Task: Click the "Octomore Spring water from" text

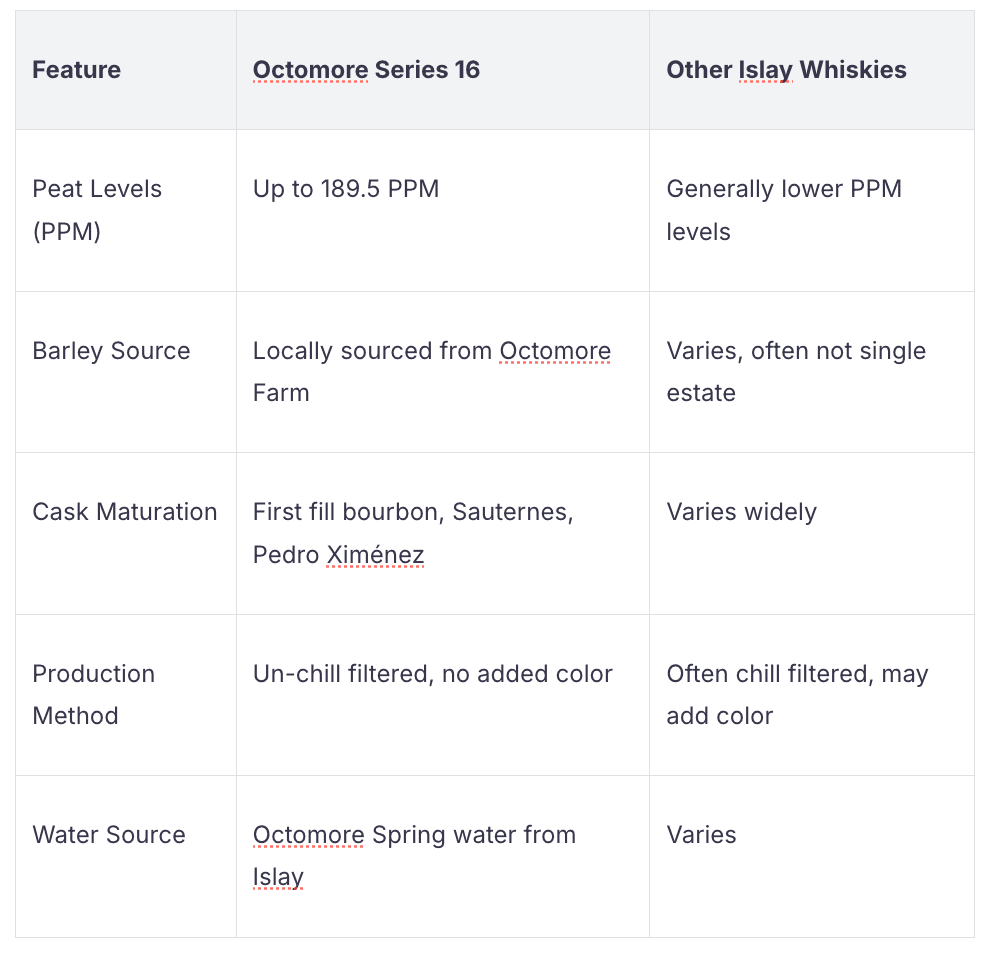Action: [x=414, y=835]
